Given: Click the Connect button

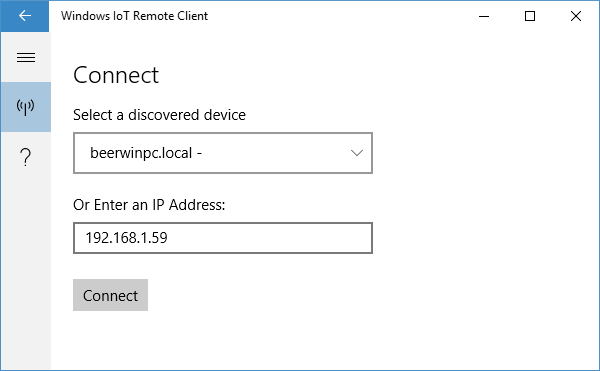Looking at the screenshot, I should click(110, 295).
